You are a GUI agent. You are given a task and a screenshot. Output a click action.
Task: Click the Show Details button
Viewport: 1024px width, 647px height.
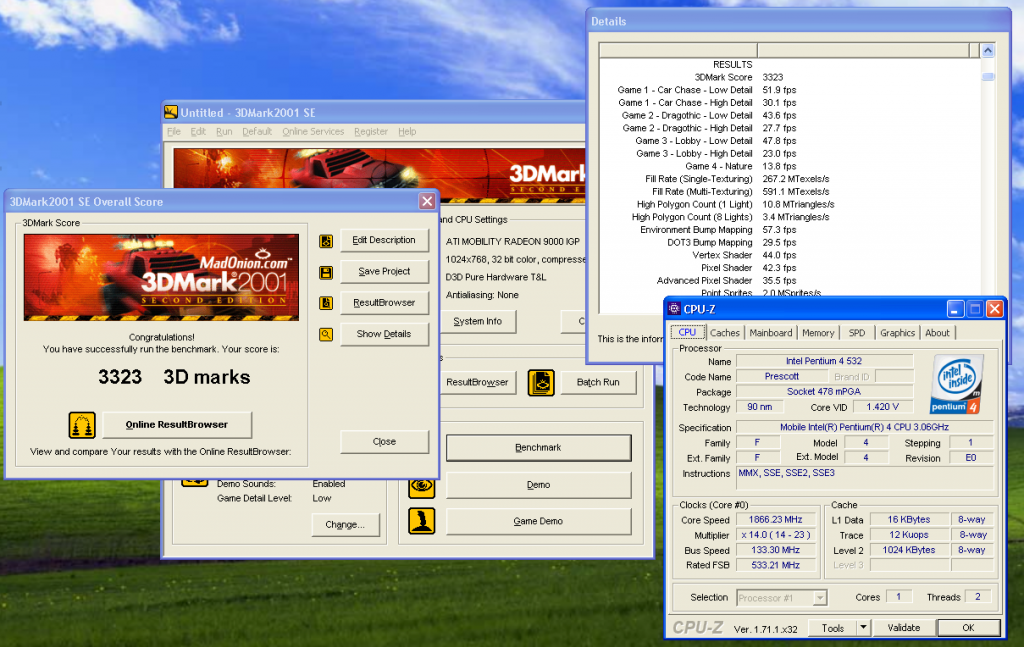pyautogui.click(x=384, y=334)
